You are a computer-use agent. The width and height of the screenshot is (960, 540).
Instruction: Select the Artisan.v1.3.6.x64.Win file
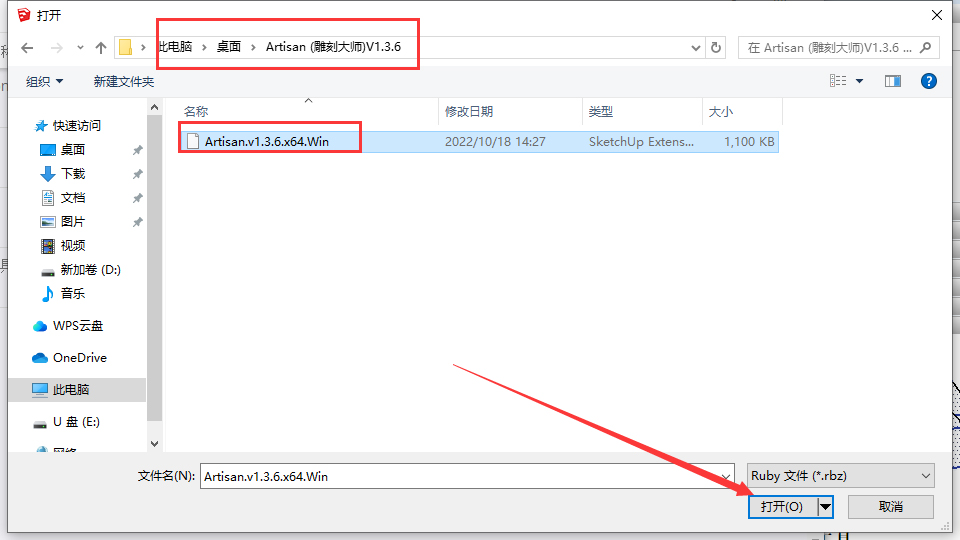tap(479, 141)
